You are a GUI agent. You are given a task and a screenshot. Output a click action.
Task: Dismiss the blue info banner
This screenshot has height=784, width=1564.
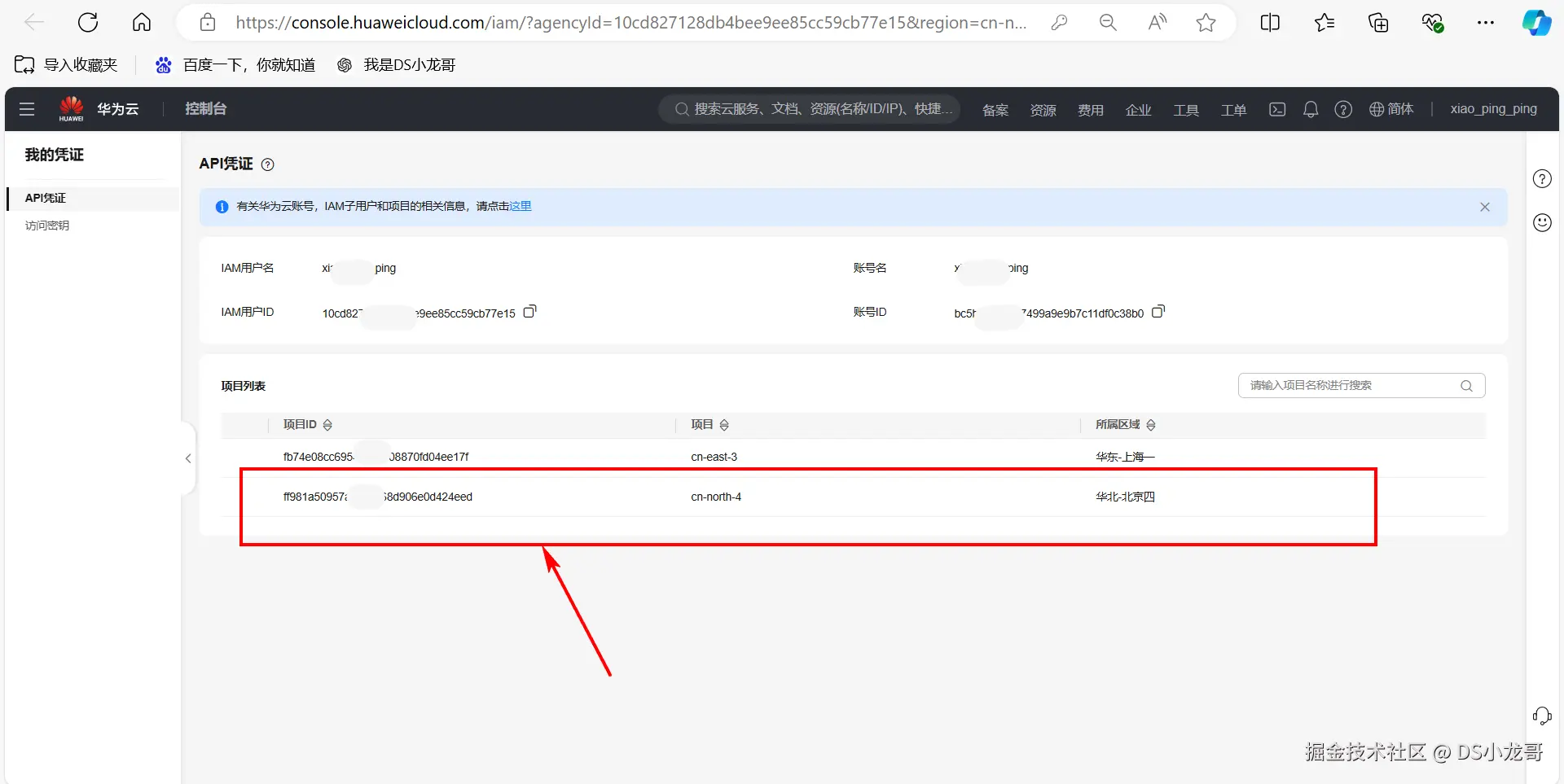click(1485, 207)
